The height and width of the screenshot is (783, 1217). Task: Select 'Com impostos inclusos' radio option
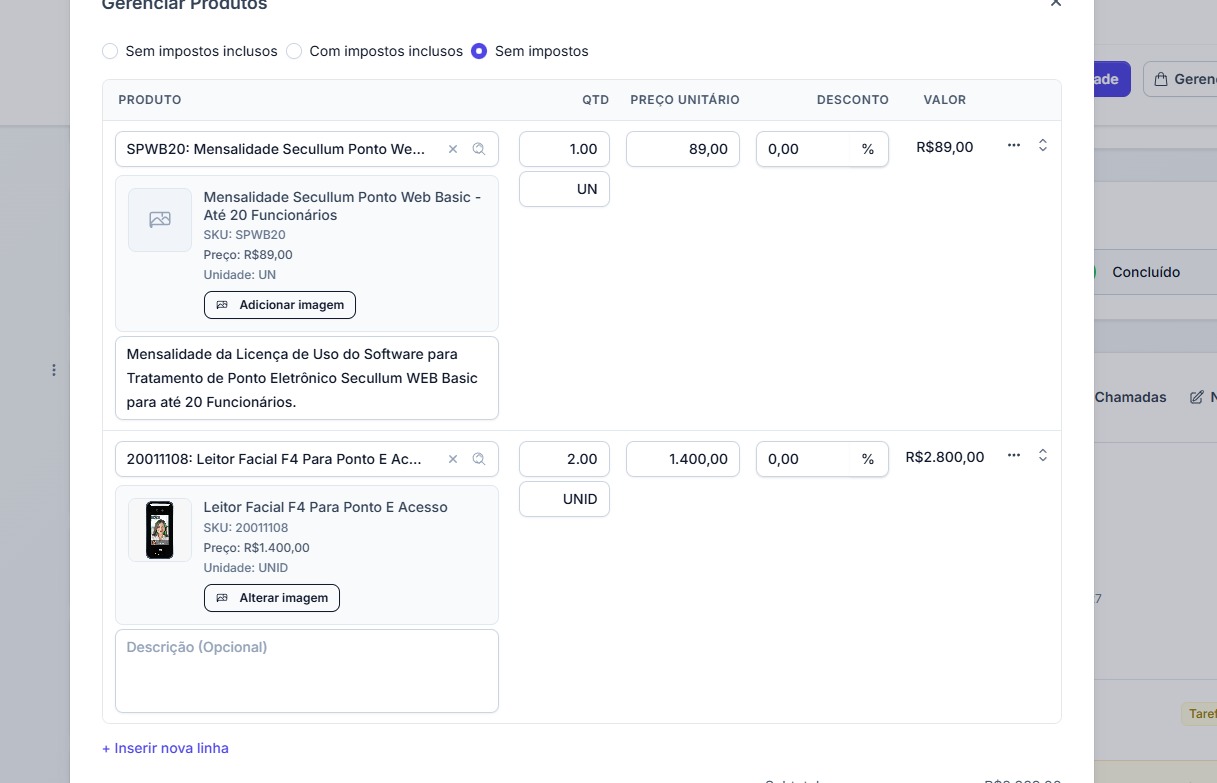click(x=294, y=51)
